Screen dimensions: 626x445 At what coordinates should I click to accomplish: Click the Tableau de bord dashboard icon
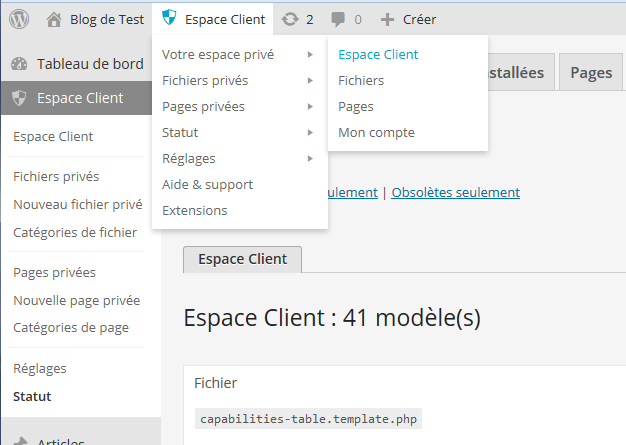(19, 64)
